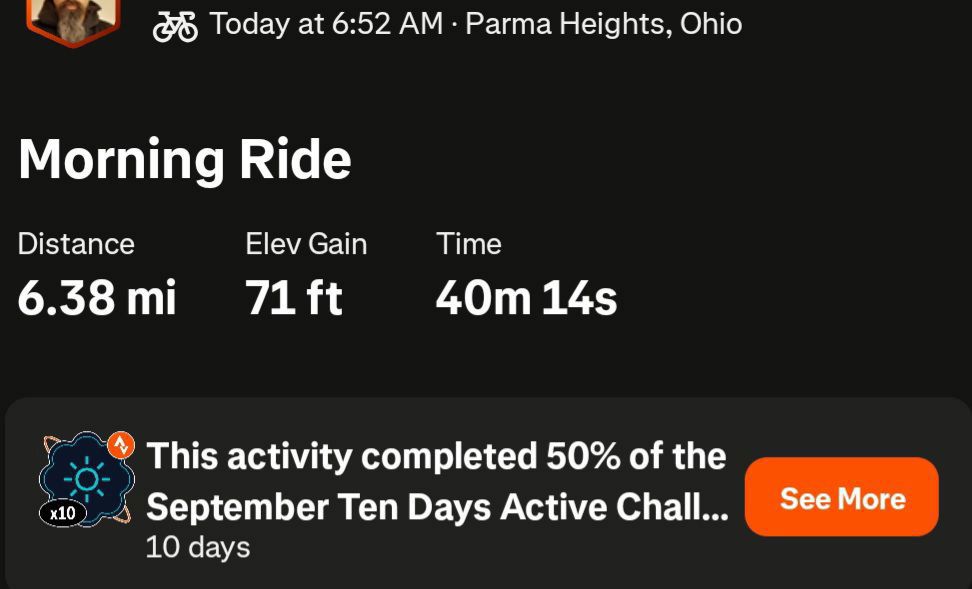This screenshot has width=972, height=589.
Task: Click the x10 multiplier badge
Action: click(x=63, y=513)
